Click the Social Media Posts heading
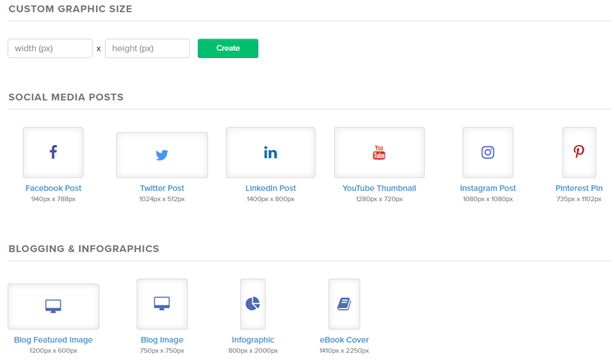The height and width of the screenshot is (361, 614). (66, 97)
